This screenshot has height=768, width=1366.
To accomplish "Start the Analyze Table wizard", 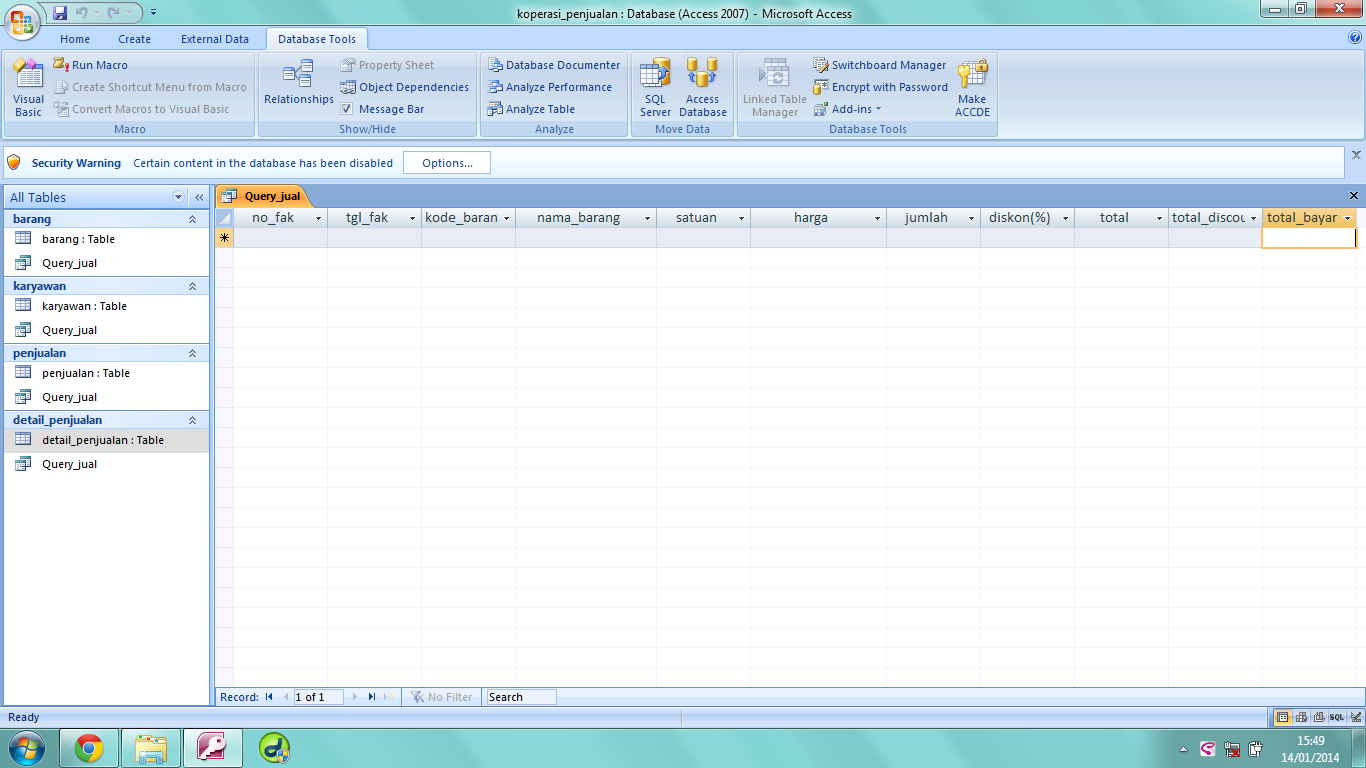I will [x=532, y=109].
